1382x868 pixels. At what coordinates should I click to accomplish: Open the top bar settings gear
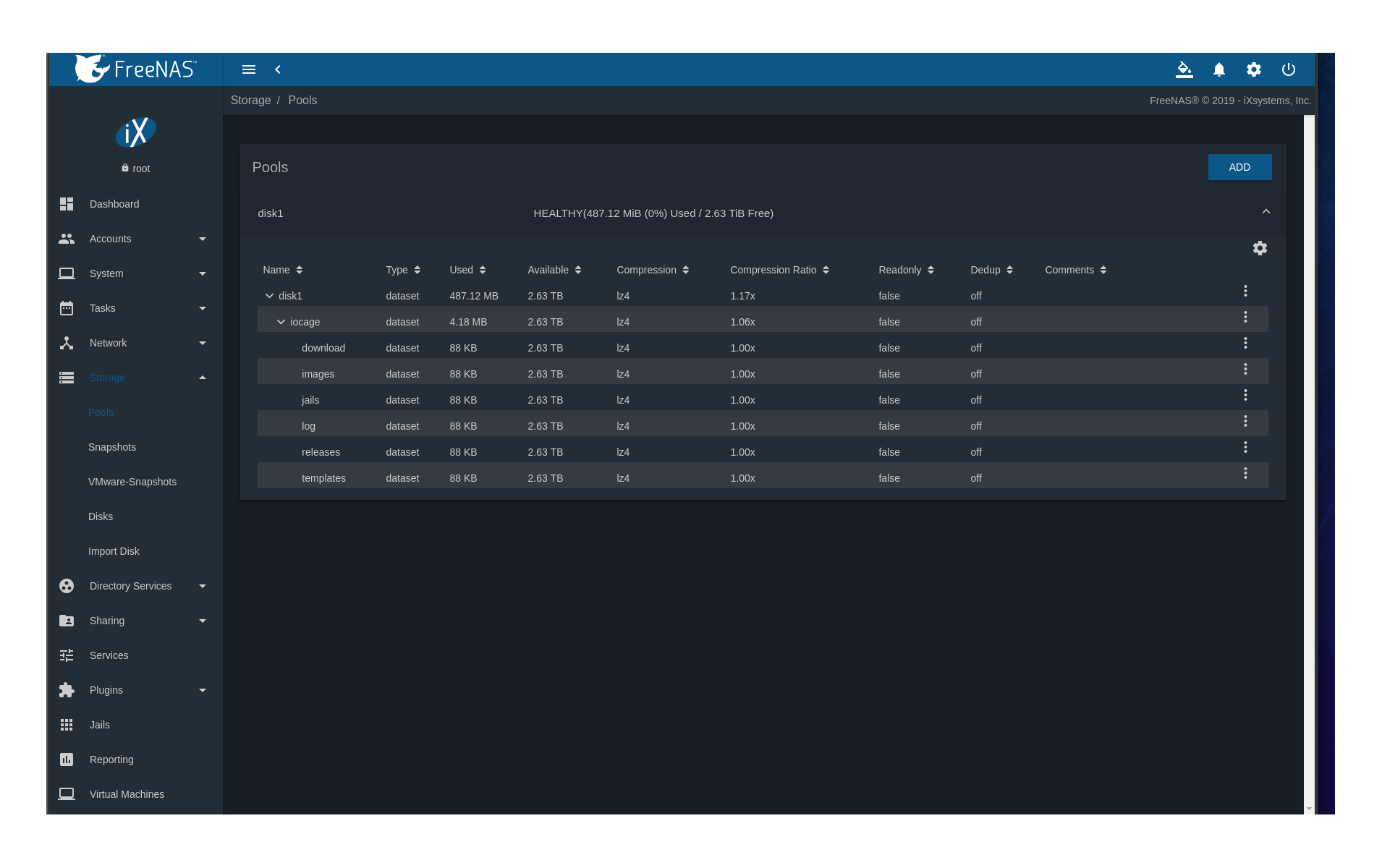(1253, 69)
